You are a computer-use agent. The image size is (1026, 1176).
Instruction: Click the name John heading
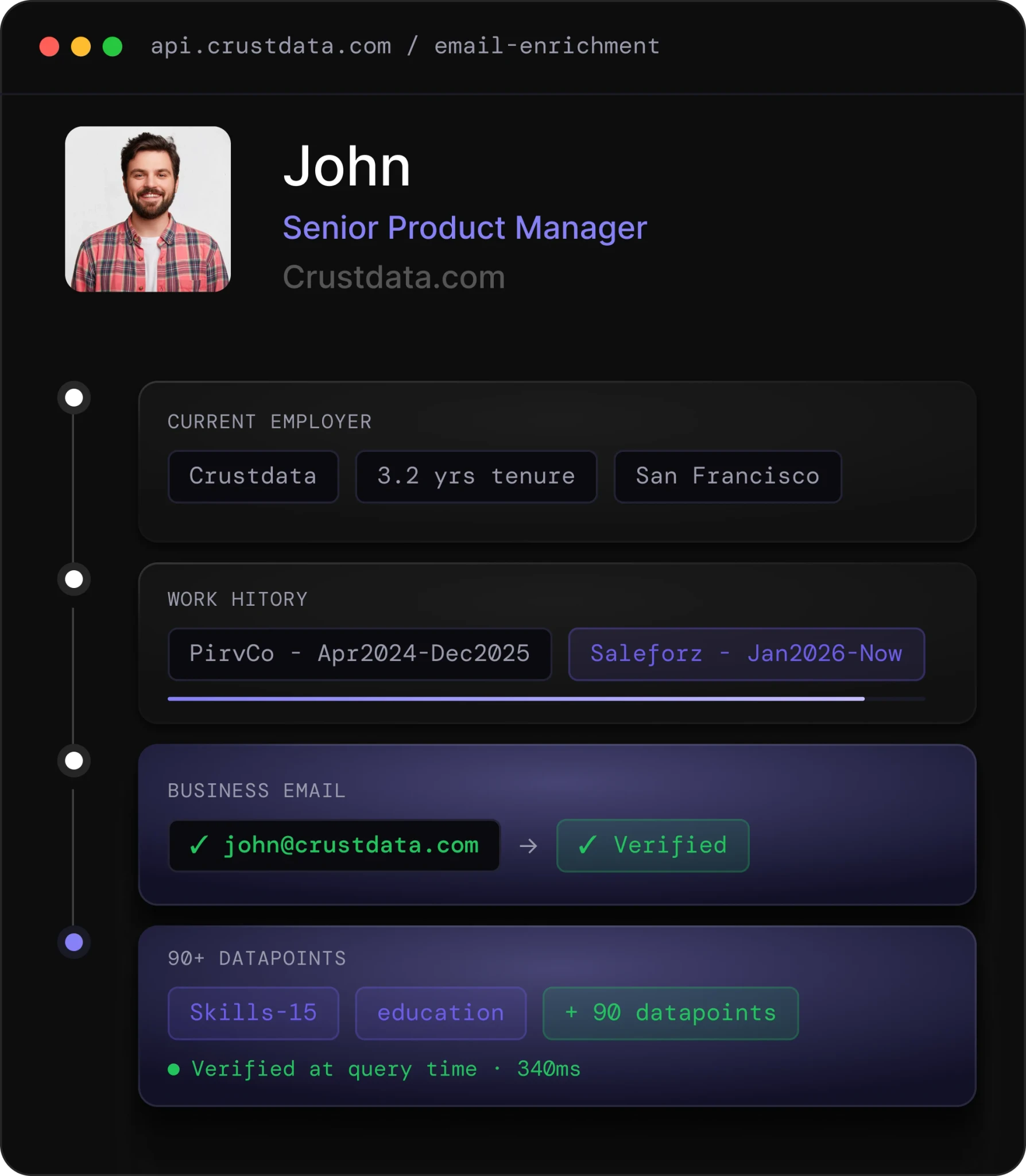point(347,167)
